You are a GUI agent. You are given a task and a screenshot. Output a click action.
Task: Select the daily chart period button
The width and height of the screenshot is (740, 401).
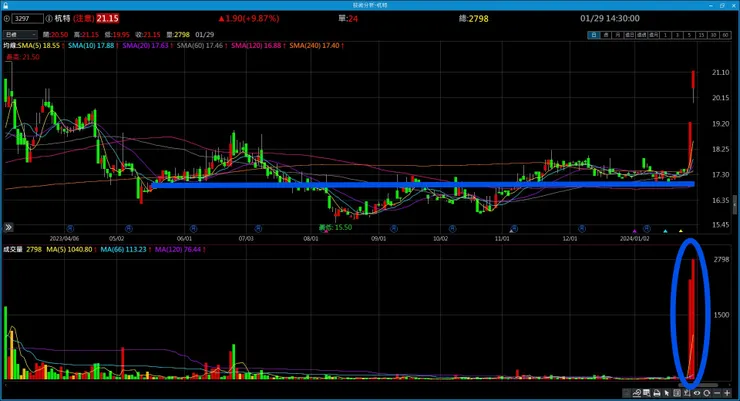pyautogui.click(x=594, y=35)
